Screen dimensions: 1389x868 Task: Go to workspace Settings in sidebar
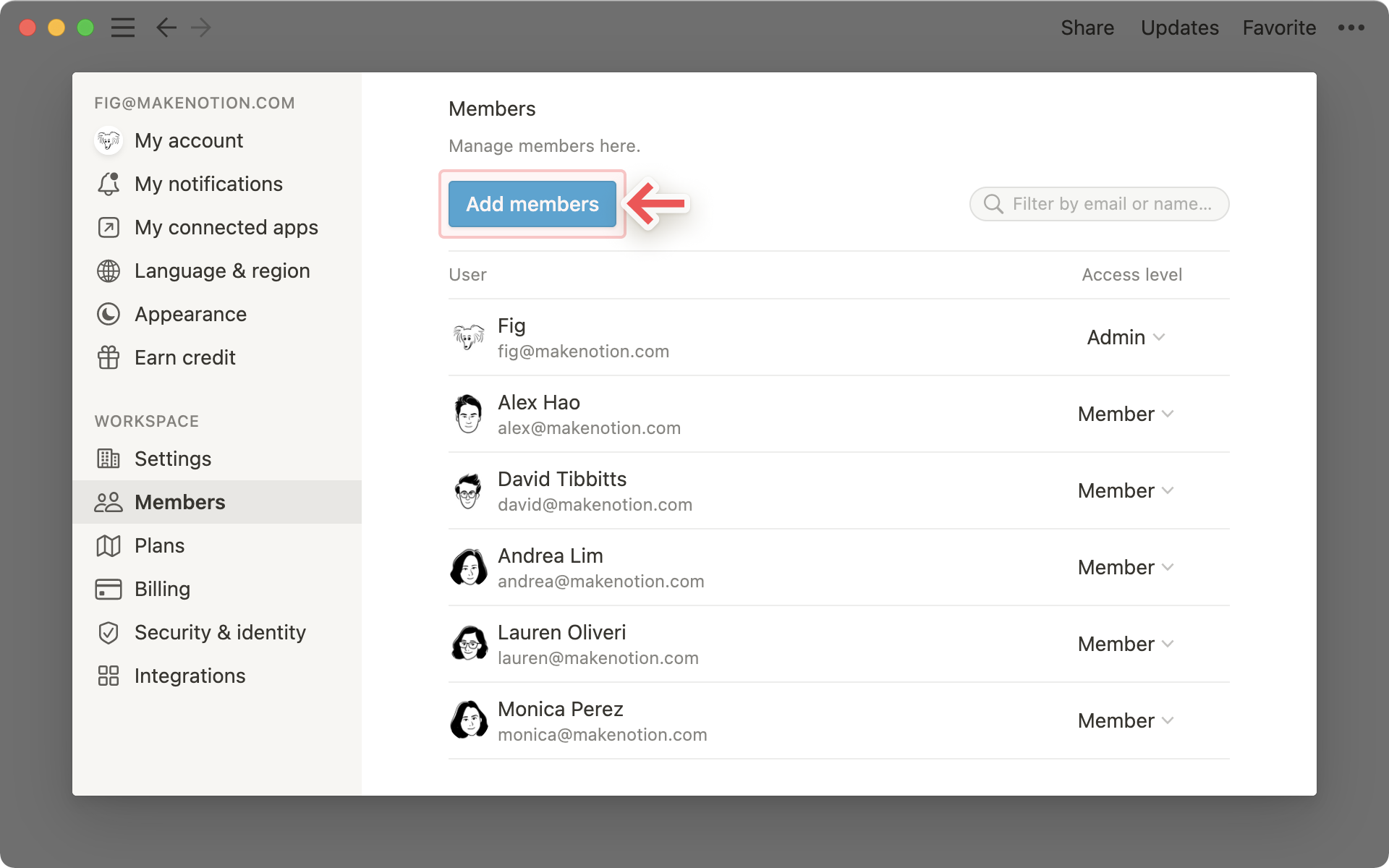click(172, 459)
